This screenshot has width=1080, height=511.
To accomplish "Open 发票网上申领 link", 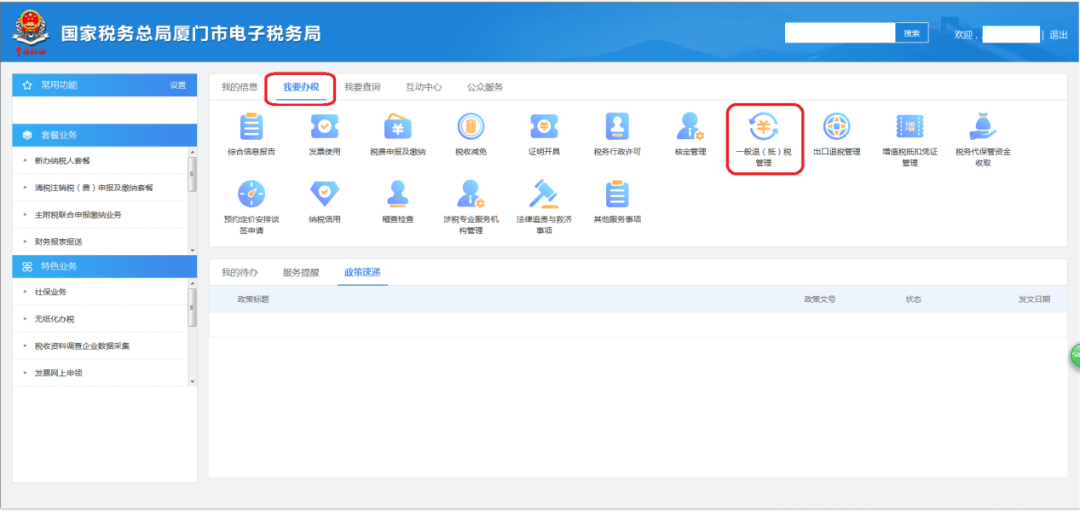I will click(58, 373).
